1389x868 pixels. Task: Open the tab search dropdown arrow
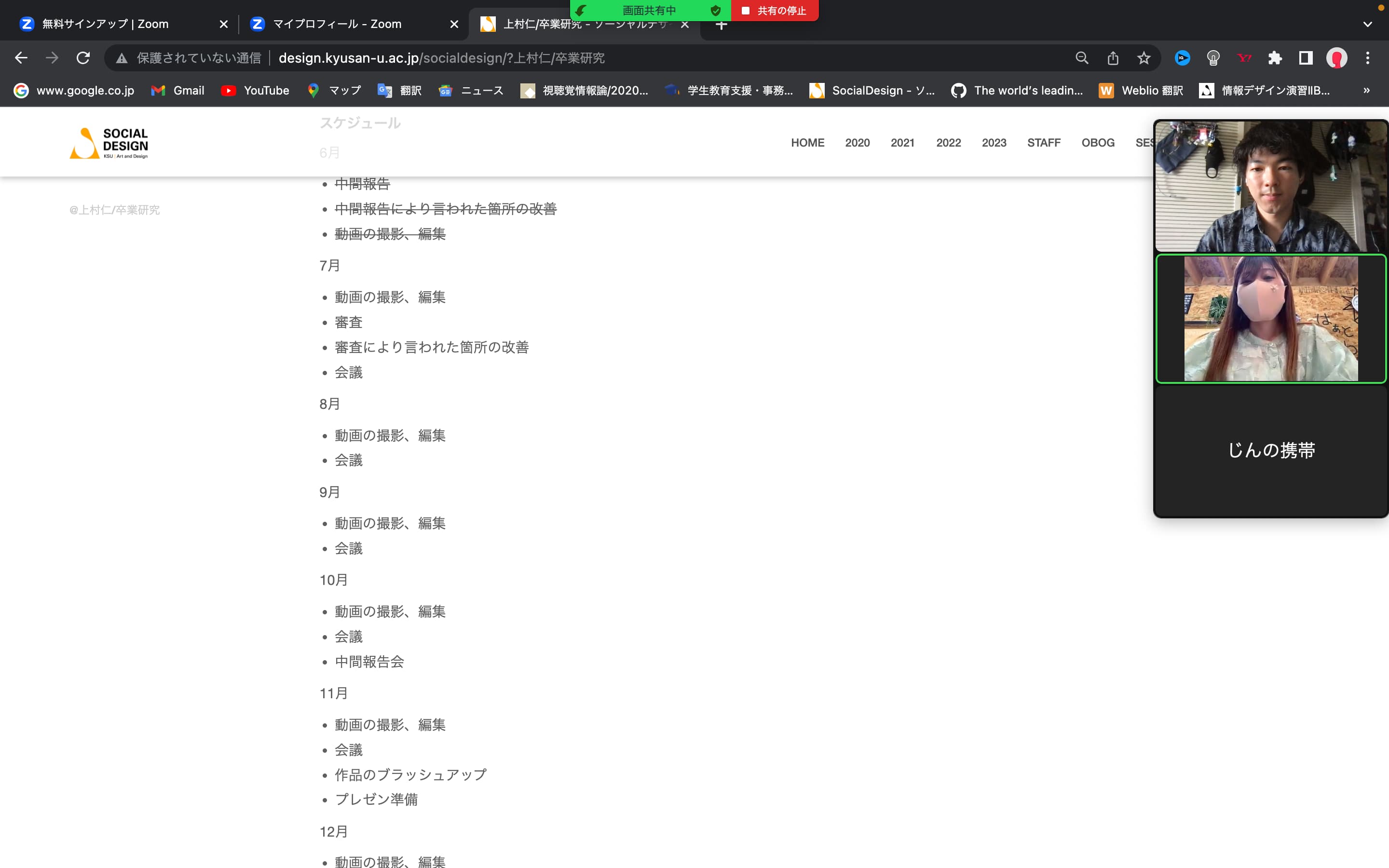[x=1367, y=24]
